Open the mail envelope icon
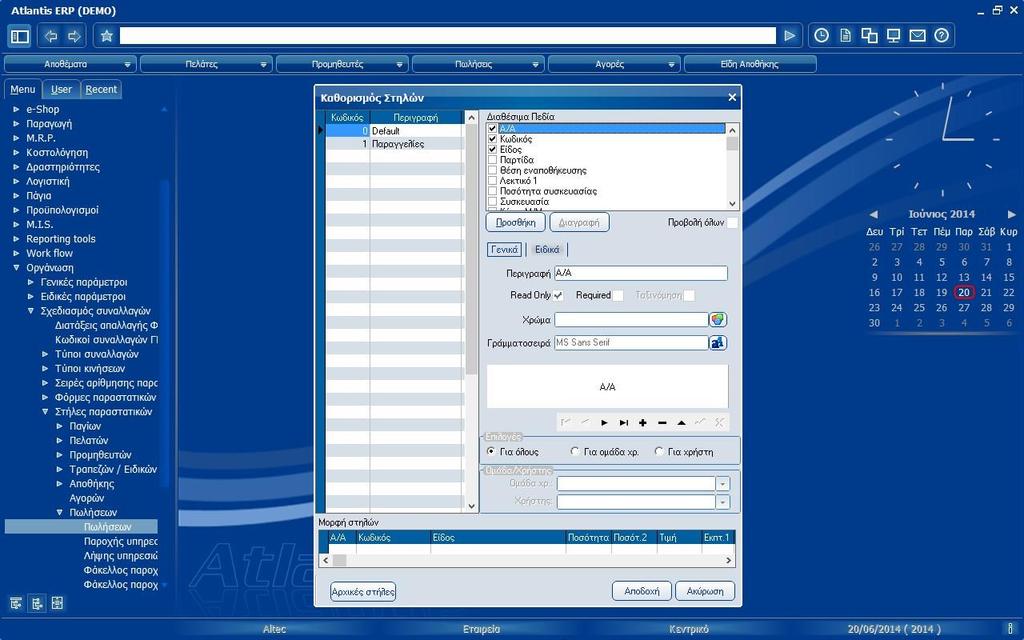 point(918,36)
